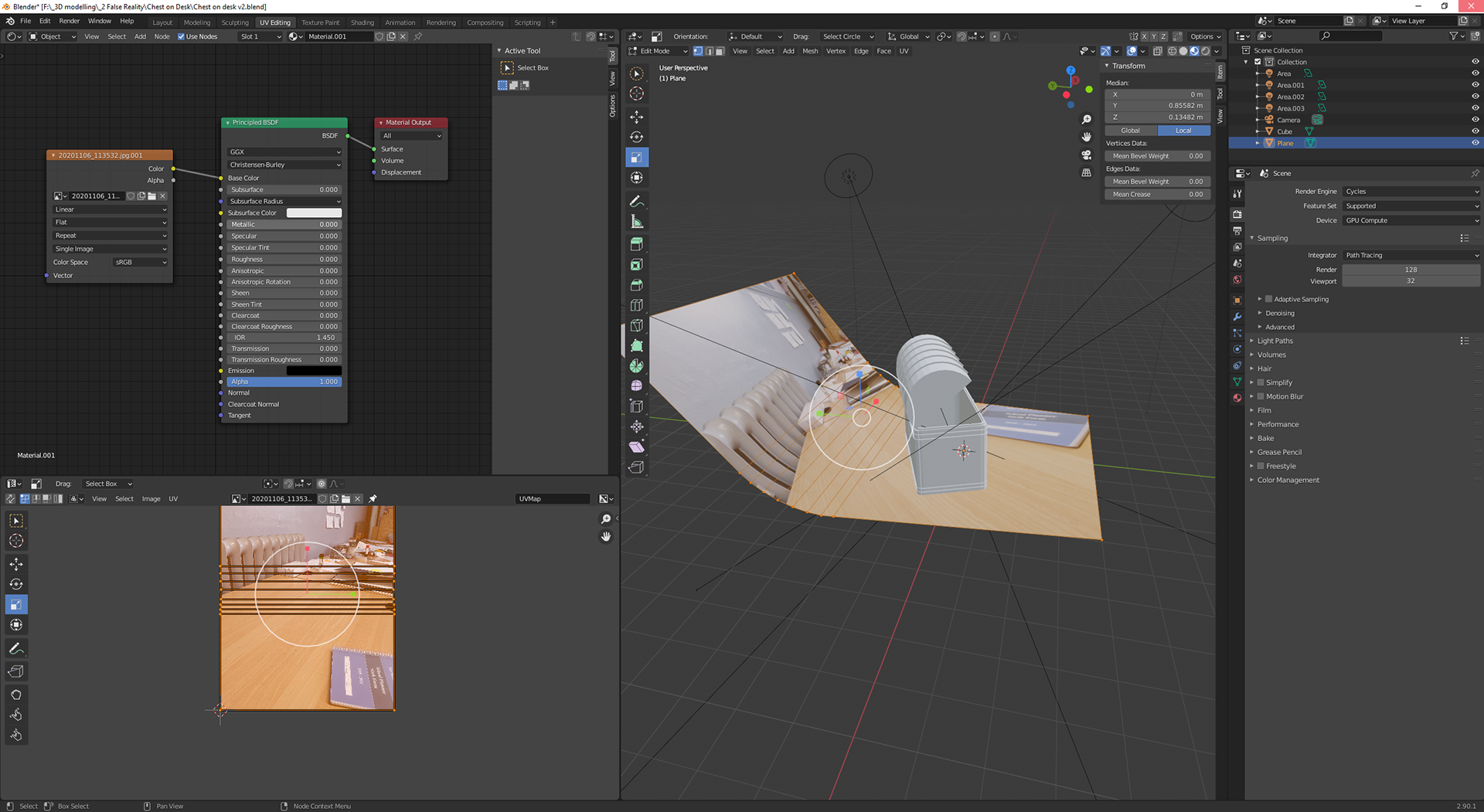The image size is (1484, 812).
Task: Select the Extrude Region tool
Action: point(637,244)
